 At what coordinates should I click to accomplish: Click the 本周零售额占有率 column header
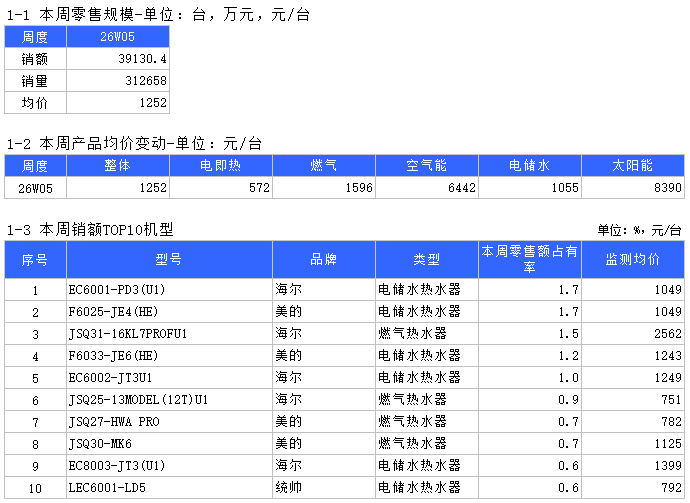coord(530,260)
